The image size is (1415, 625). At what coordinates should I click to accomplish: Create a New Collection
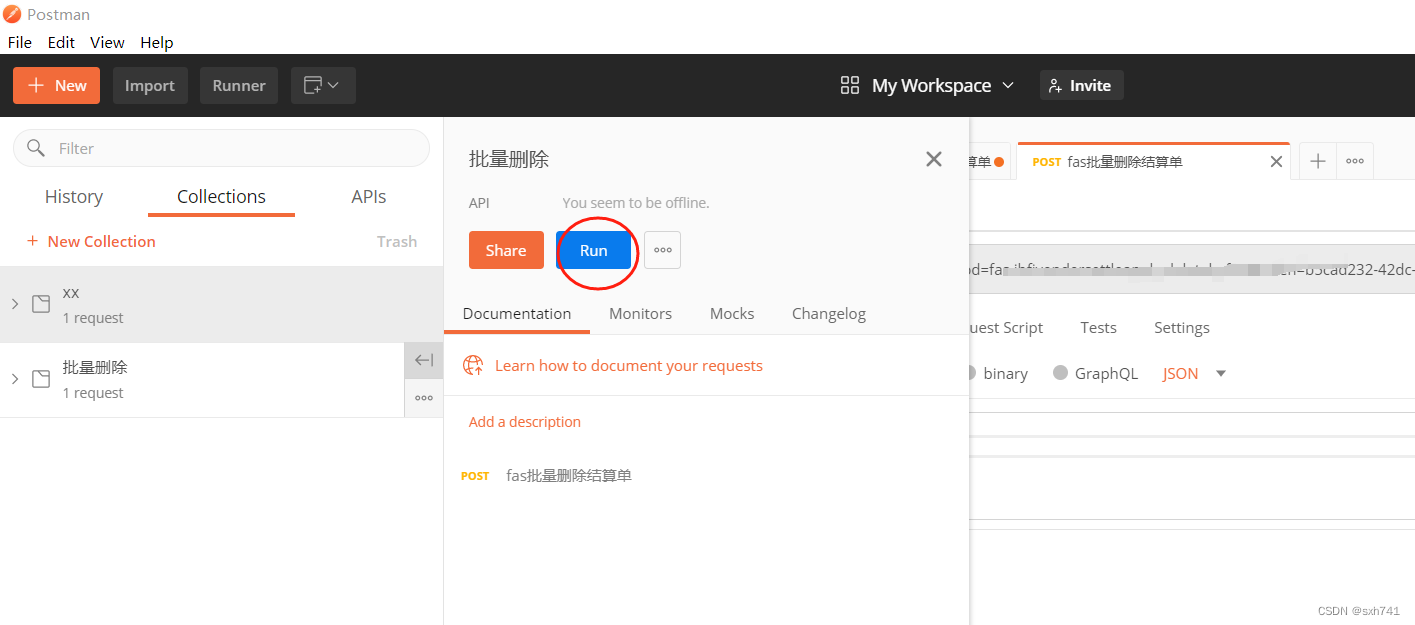91,241
